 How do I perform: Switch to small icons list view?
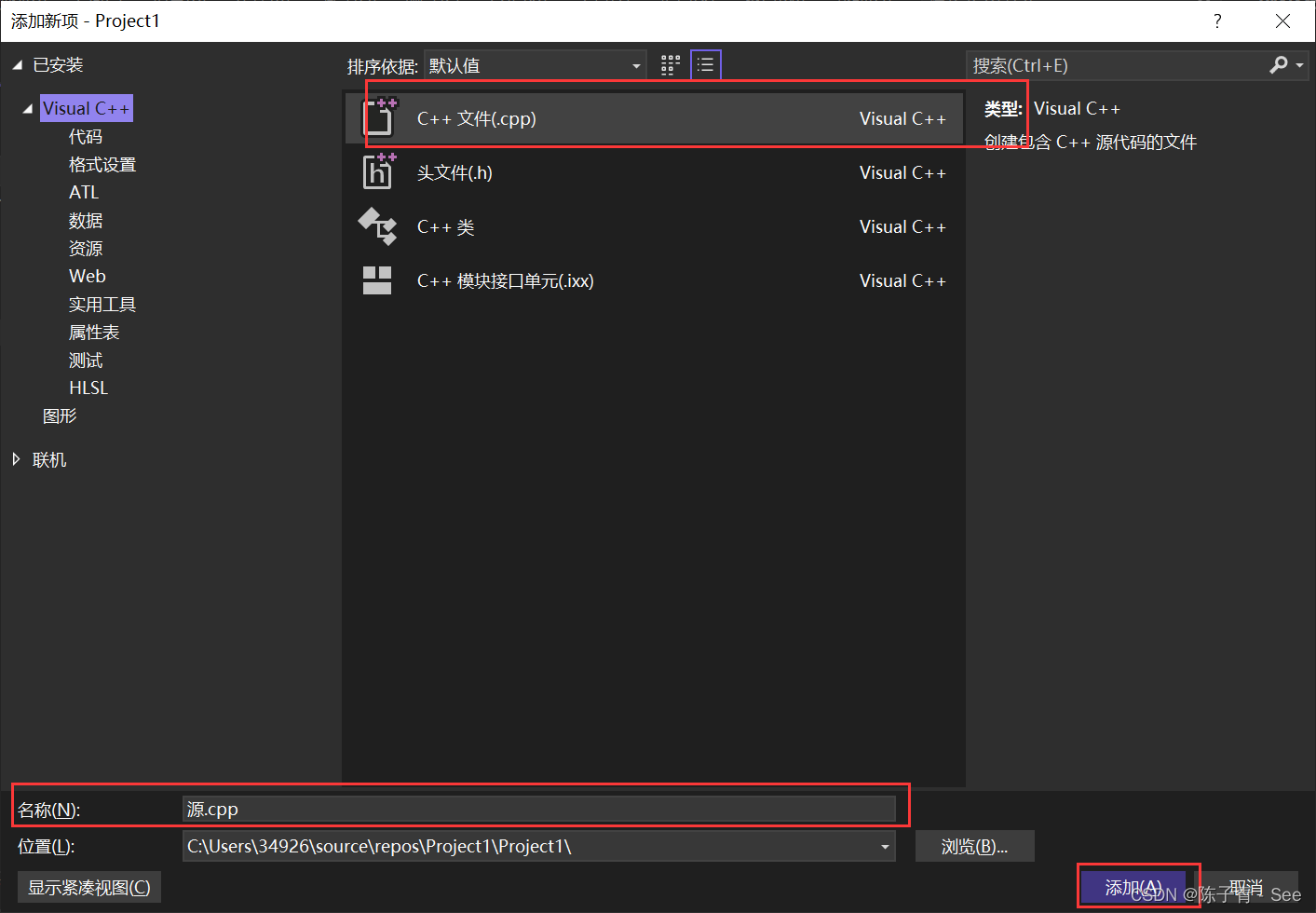coord(706,65)
